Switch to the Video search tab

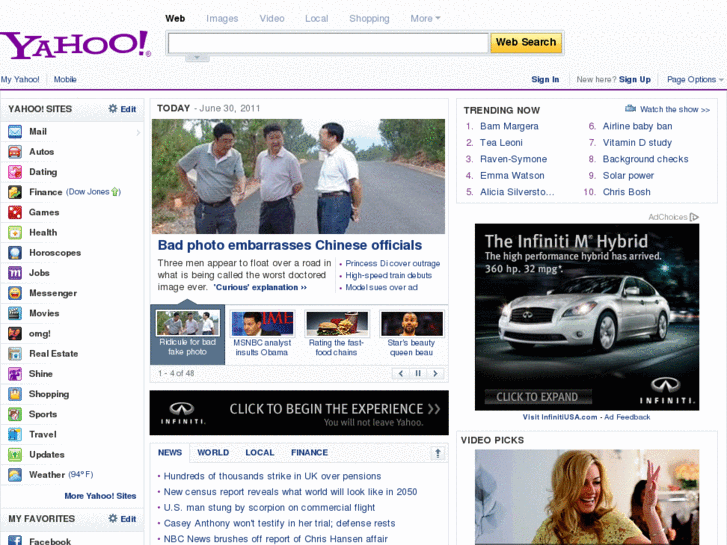coord(272,19)
